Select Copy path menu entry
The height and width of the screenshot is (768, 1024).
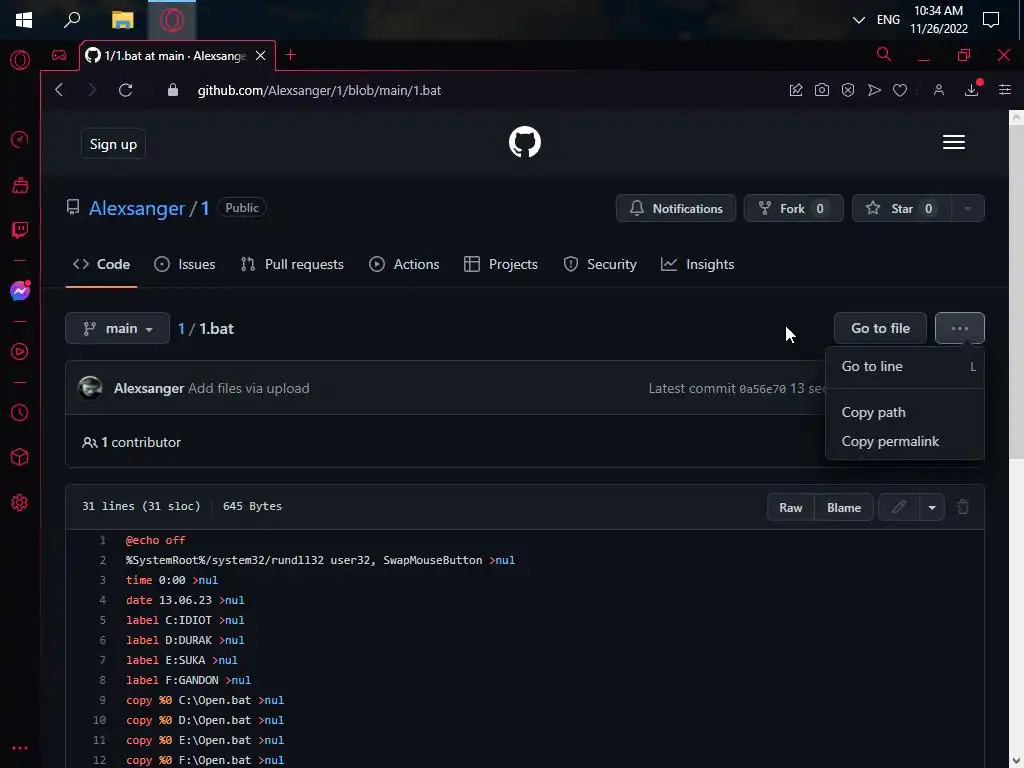pos(904,412)
